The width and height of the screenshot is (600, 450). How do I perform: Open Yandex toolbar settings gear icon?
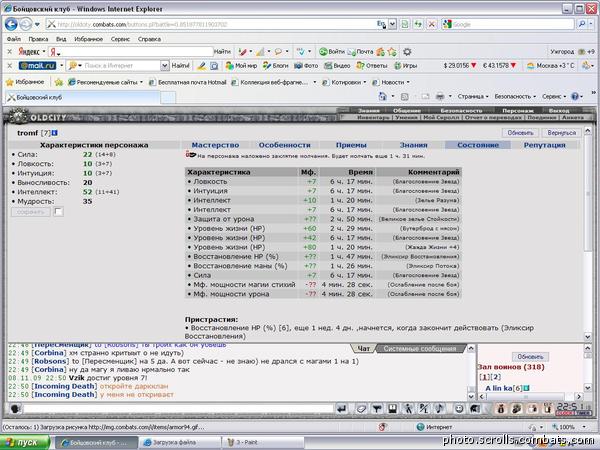407,52
